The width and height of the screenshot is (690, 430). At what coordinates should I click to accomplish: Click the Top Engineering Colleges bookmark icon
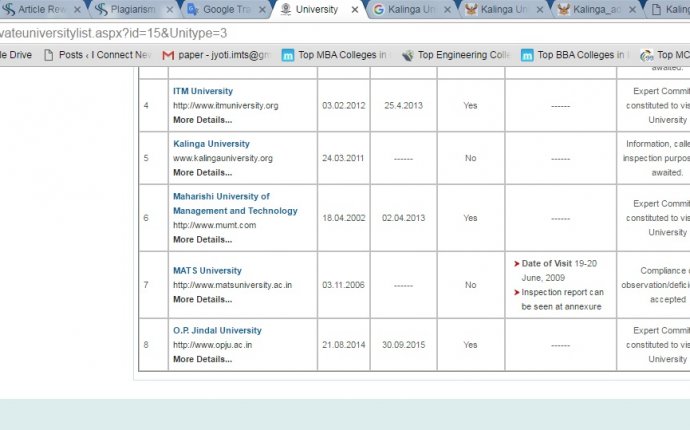(408, 55)
